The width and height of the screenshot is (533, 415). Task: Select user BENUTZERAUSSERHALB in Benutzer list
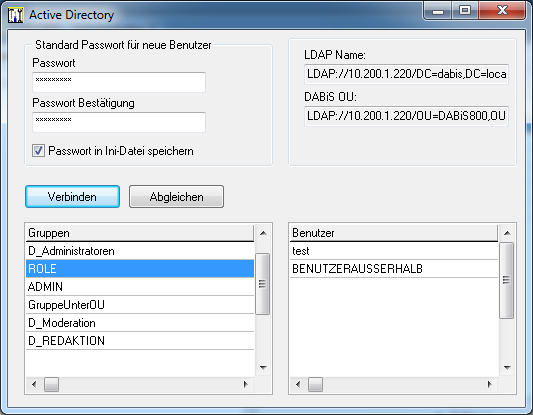pyautogui.click(x=394, y=269)
